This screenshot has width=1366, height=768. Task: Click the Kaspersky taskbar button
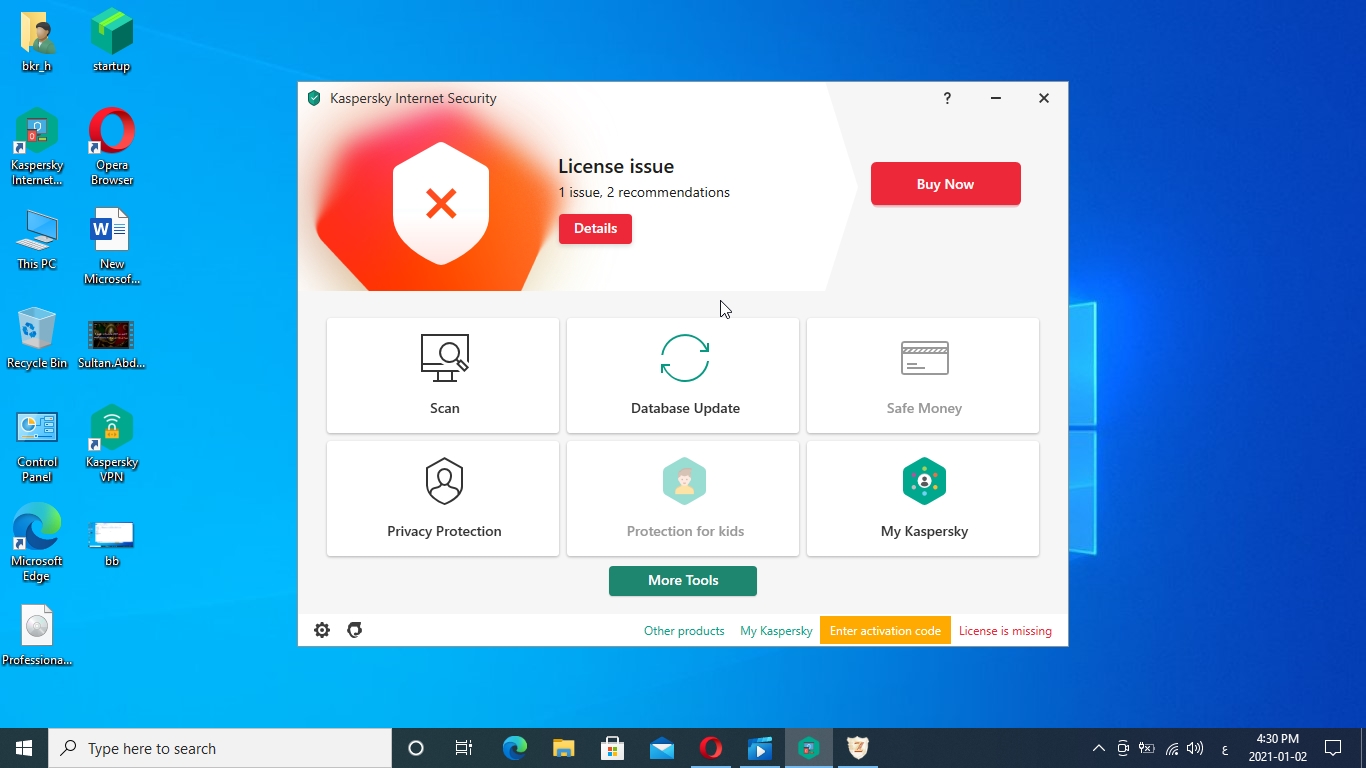click(809, 748)
